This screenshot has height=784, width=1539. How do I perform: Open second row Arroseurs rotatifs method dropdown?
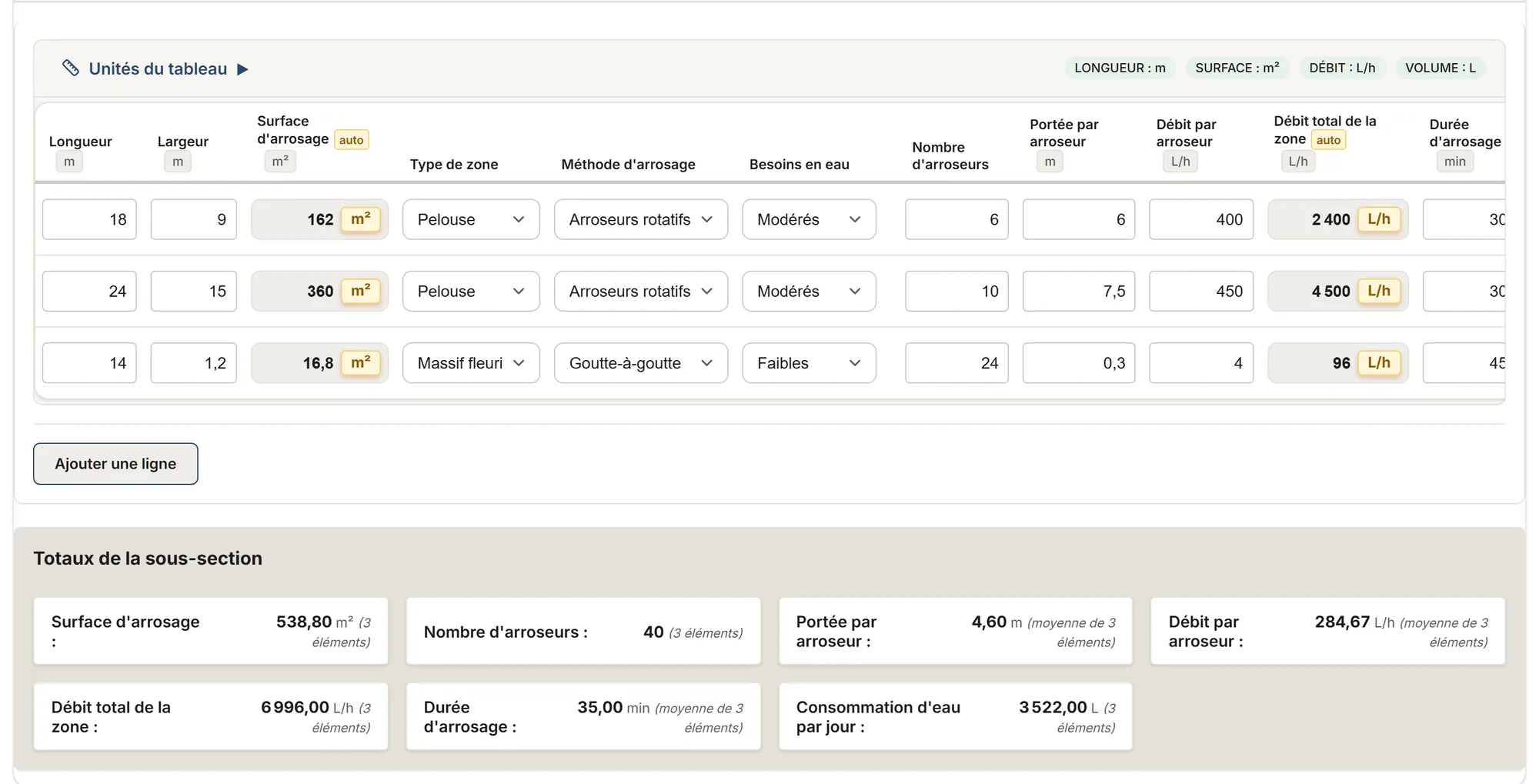[x=641, y=291]
